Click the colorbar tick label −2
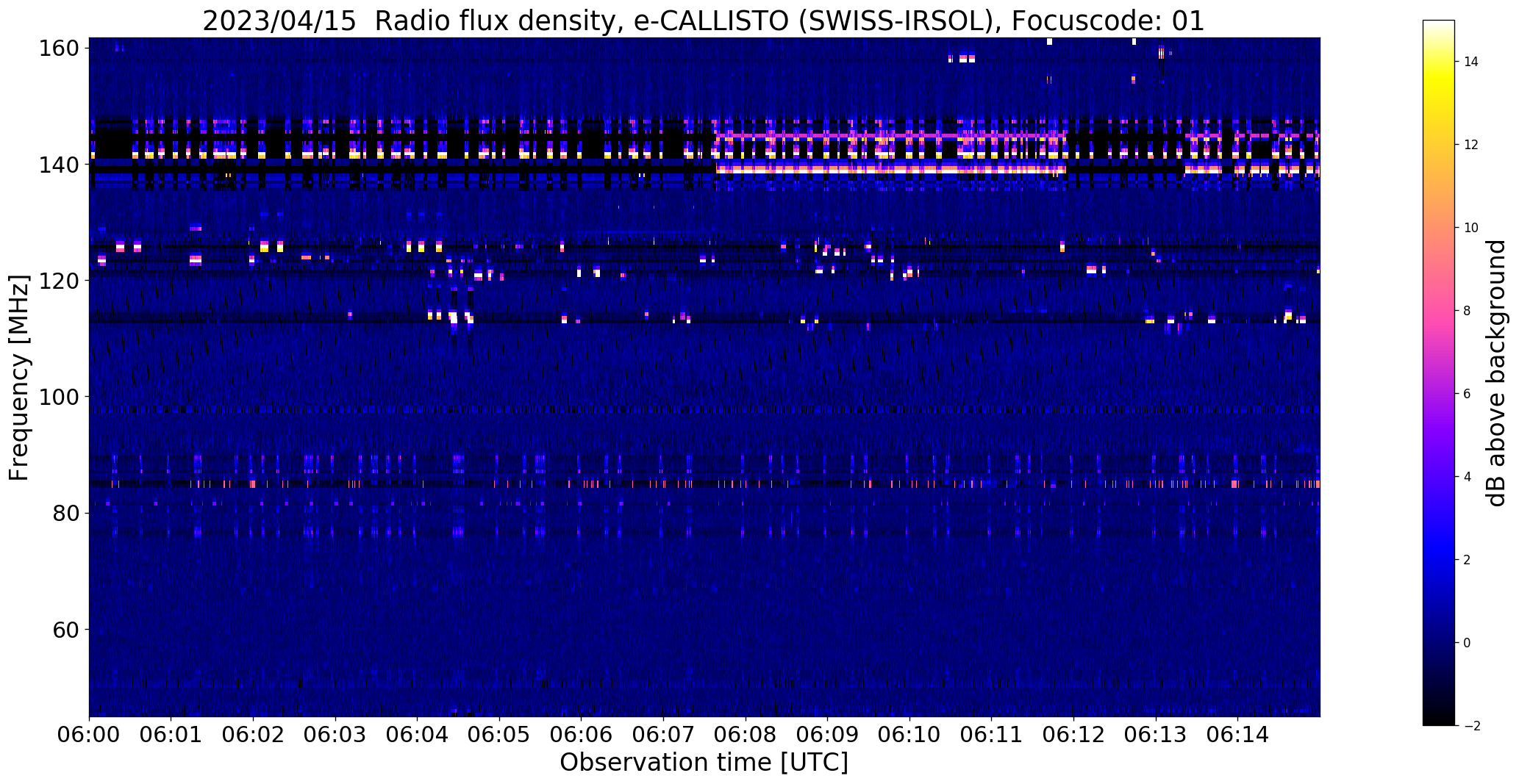The width and height of the screenshot is (1519, 784). [x=1472, y=726]
